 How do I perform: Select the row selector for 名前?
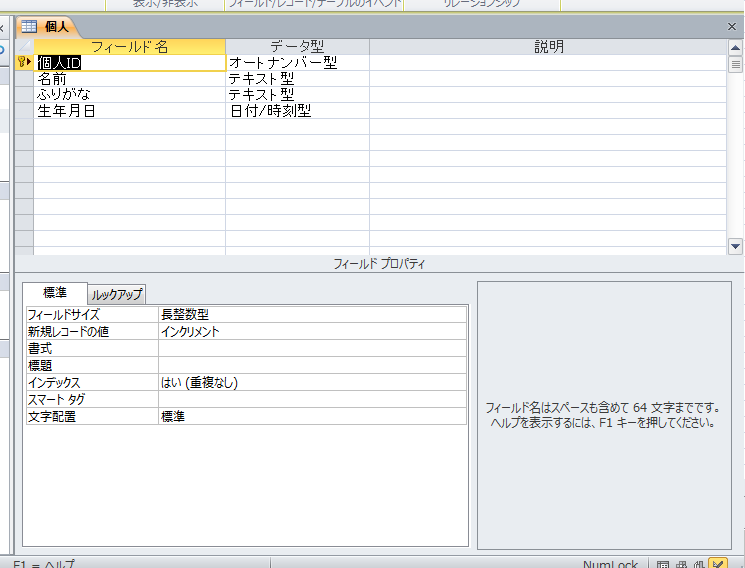point(24,79)
